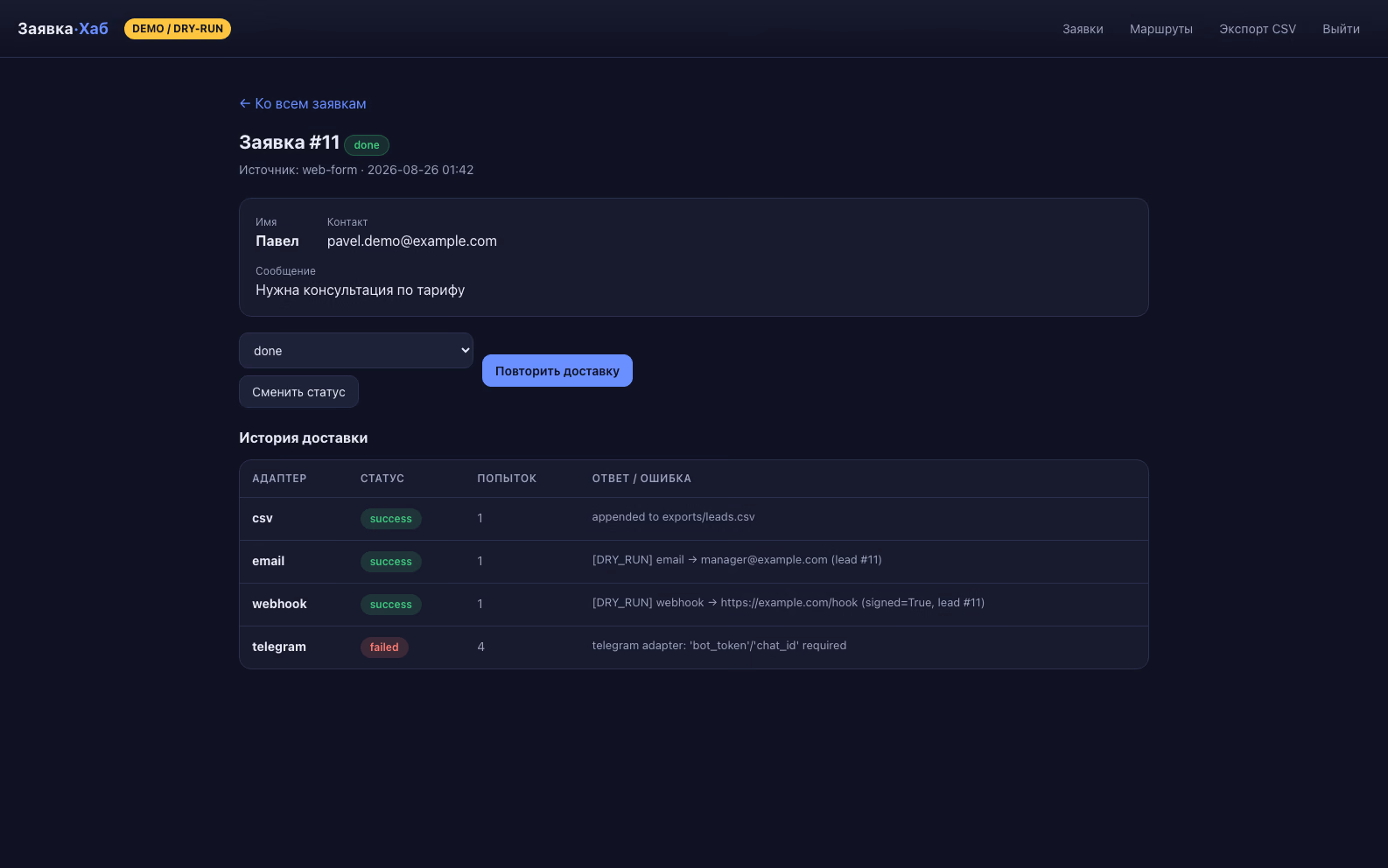Click the done badge next to Заявка #11
Screen dimensions: 1388x868
pyautogui.click(x=367, y=145)
